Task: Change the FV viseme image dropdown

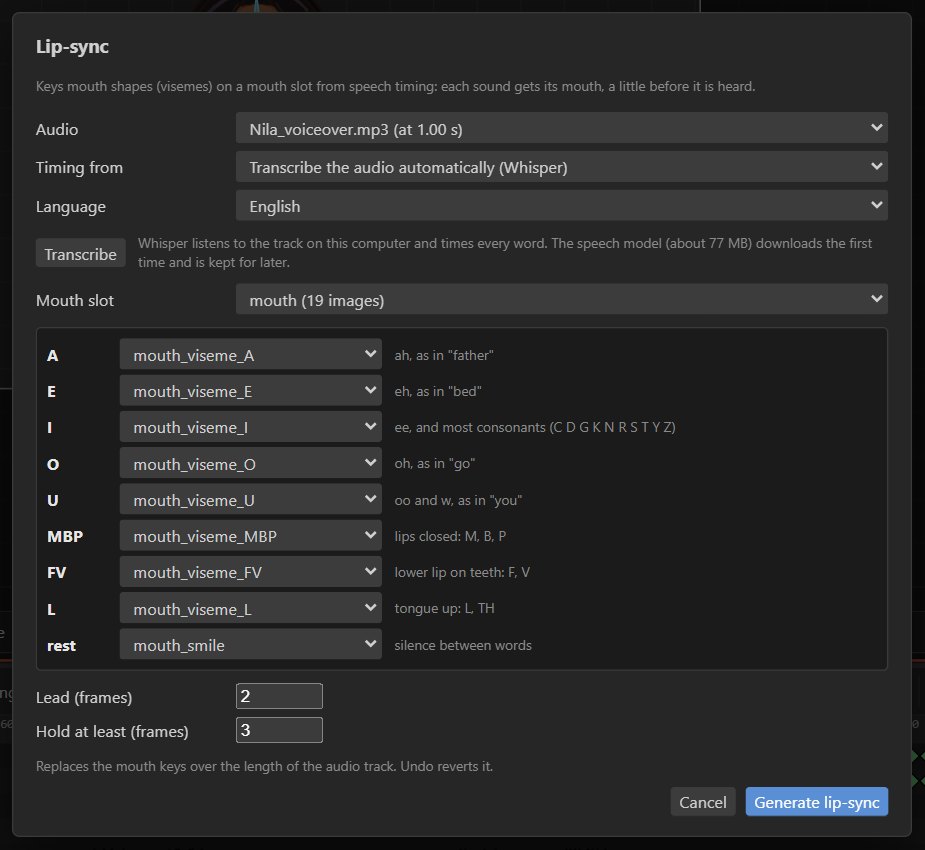Action: coord(251,572)
